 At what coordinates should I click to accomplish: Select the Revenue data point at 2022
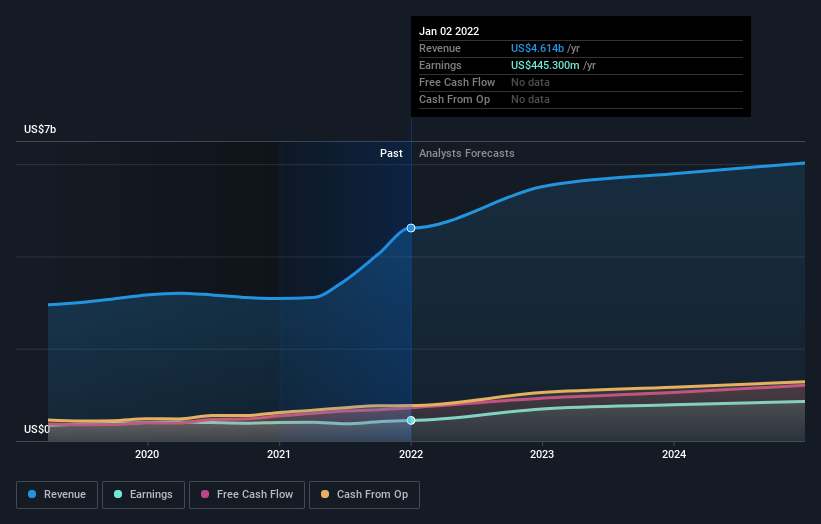[x=411, y=228]
